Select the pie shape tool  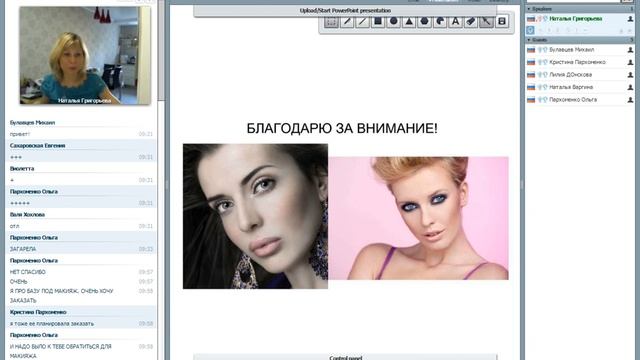click(x=440, y=21)
